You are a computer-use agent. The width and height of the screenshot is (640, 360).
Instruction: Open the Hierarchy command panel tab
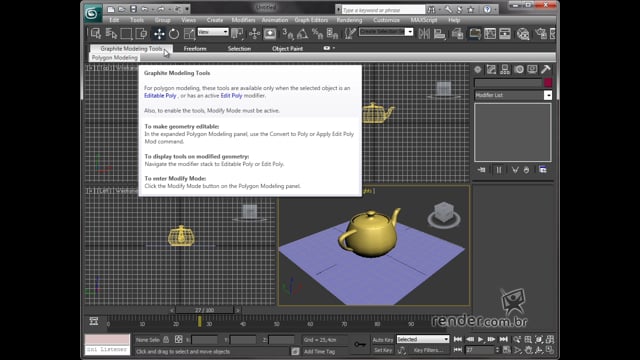505,70
